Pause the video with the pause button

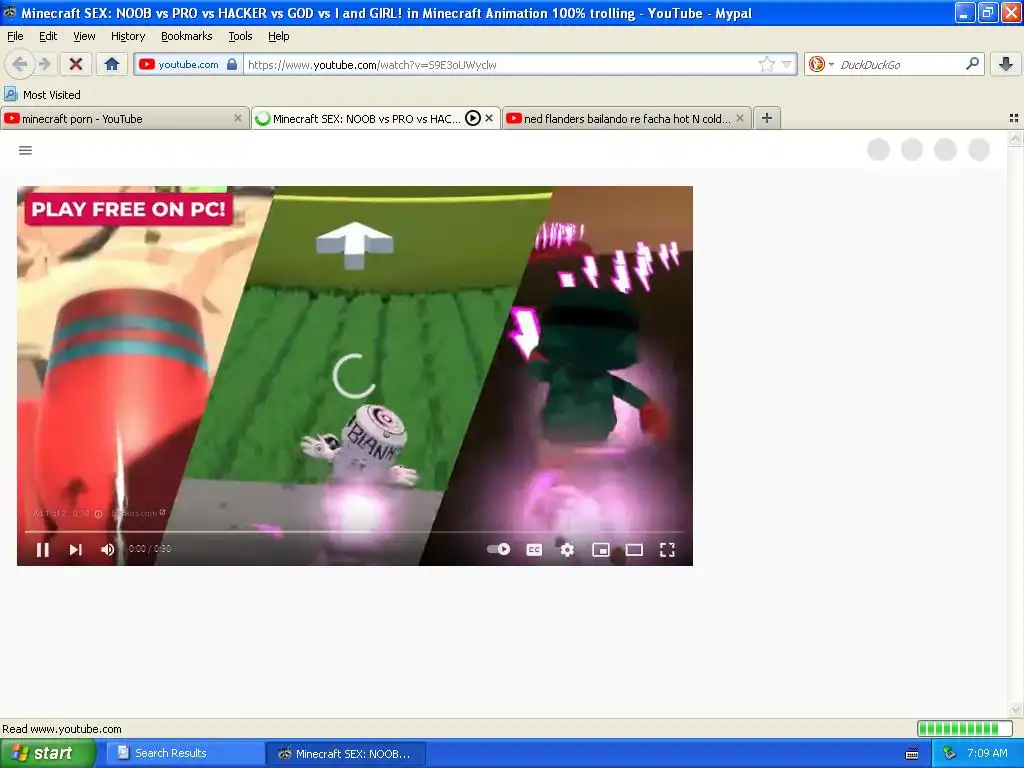pos(42,550)
